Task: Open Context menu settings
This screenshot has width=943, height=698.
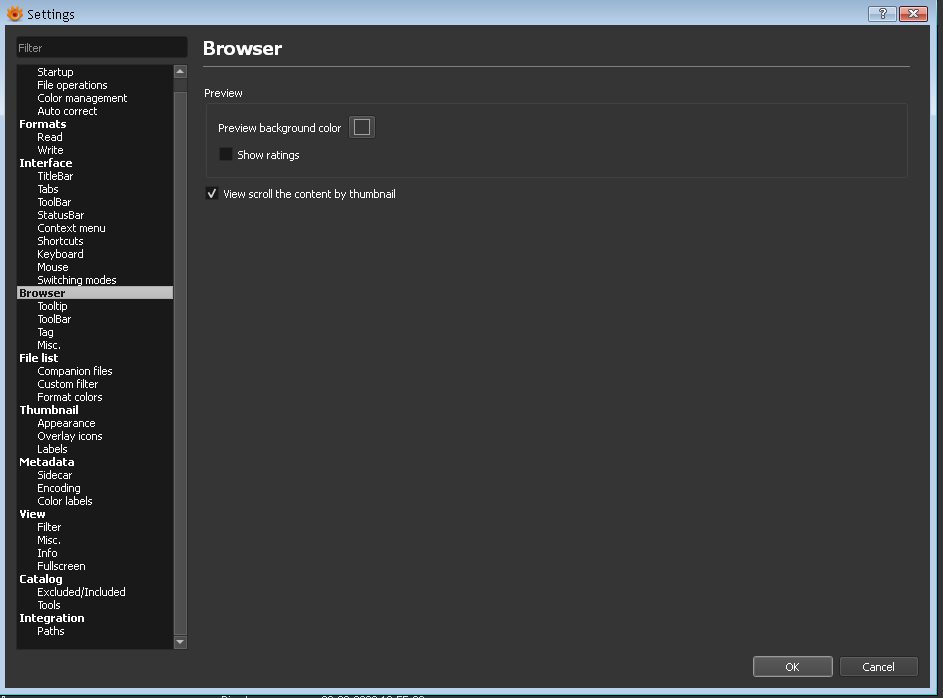Action: coord(72,228)
